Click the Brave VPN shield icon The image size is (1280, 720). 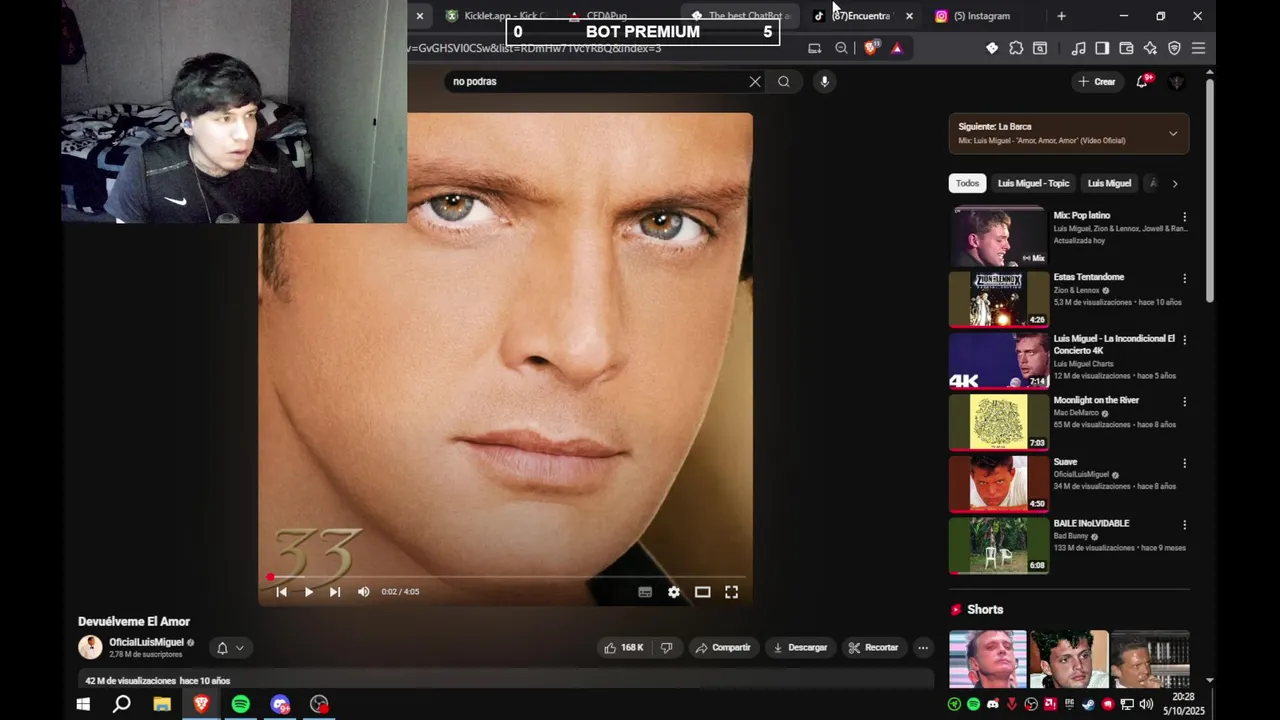click(1174, 48)
